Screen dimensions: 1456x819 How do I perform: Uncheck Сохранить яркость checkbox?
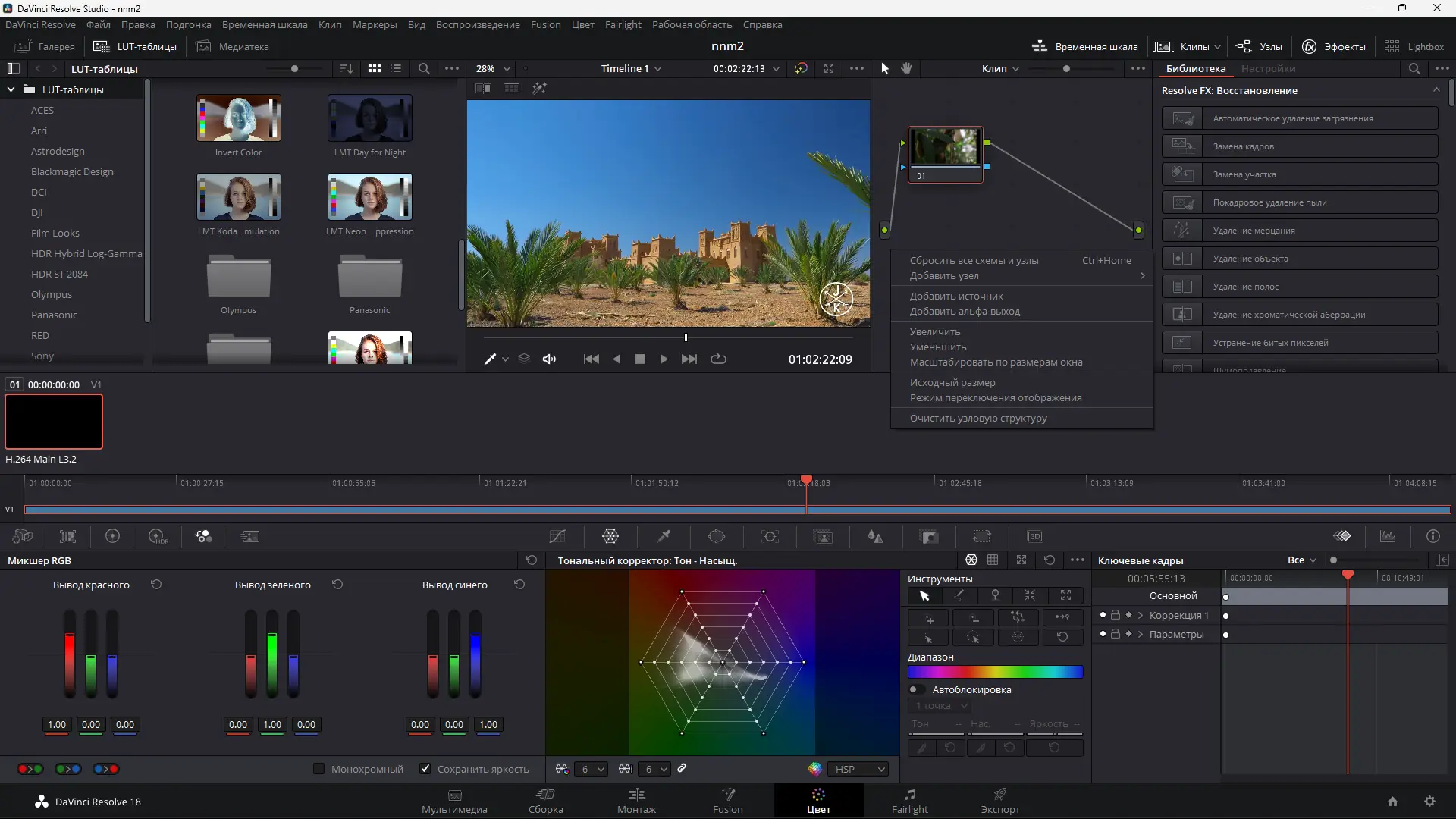pos(425,769)
